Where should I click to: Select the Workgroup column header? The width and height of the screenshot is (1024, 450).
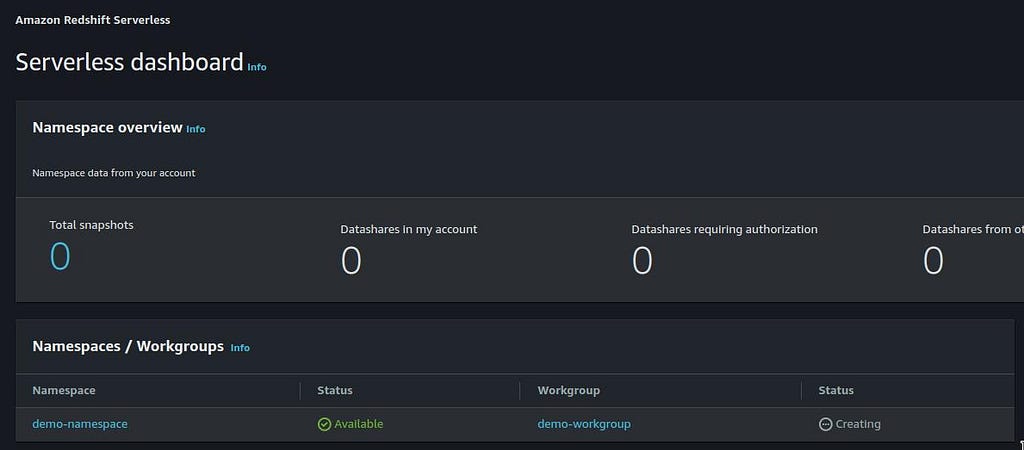[568, 391]
